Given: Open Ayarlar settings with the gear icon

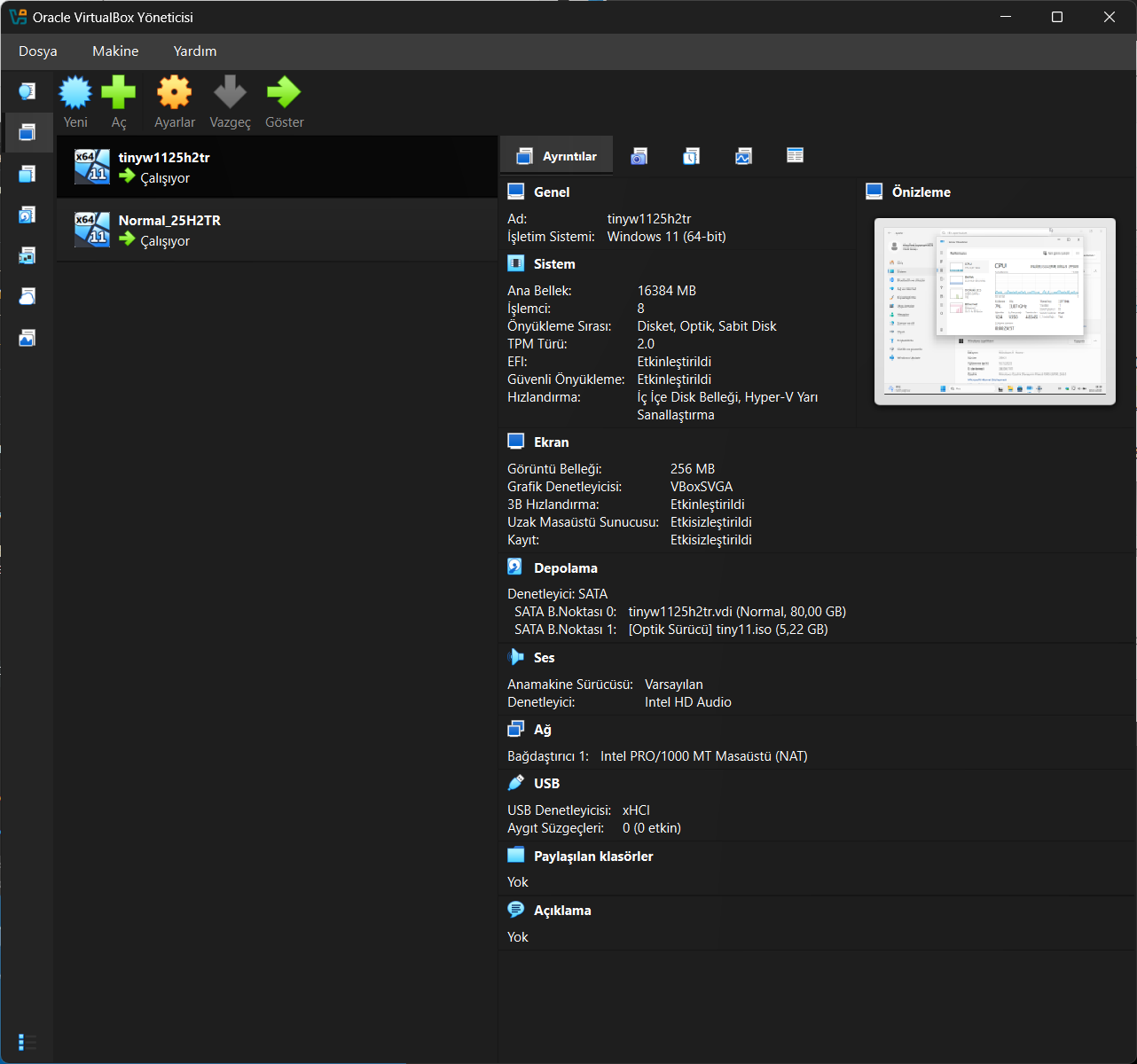Looking at the screenshot, I should [175, 92].
